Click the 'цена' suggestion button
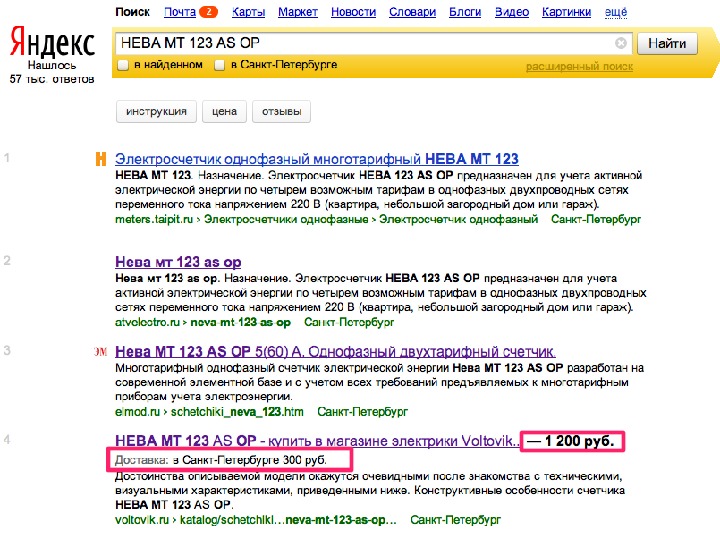The image size is (720, 540). pos(225,112)
